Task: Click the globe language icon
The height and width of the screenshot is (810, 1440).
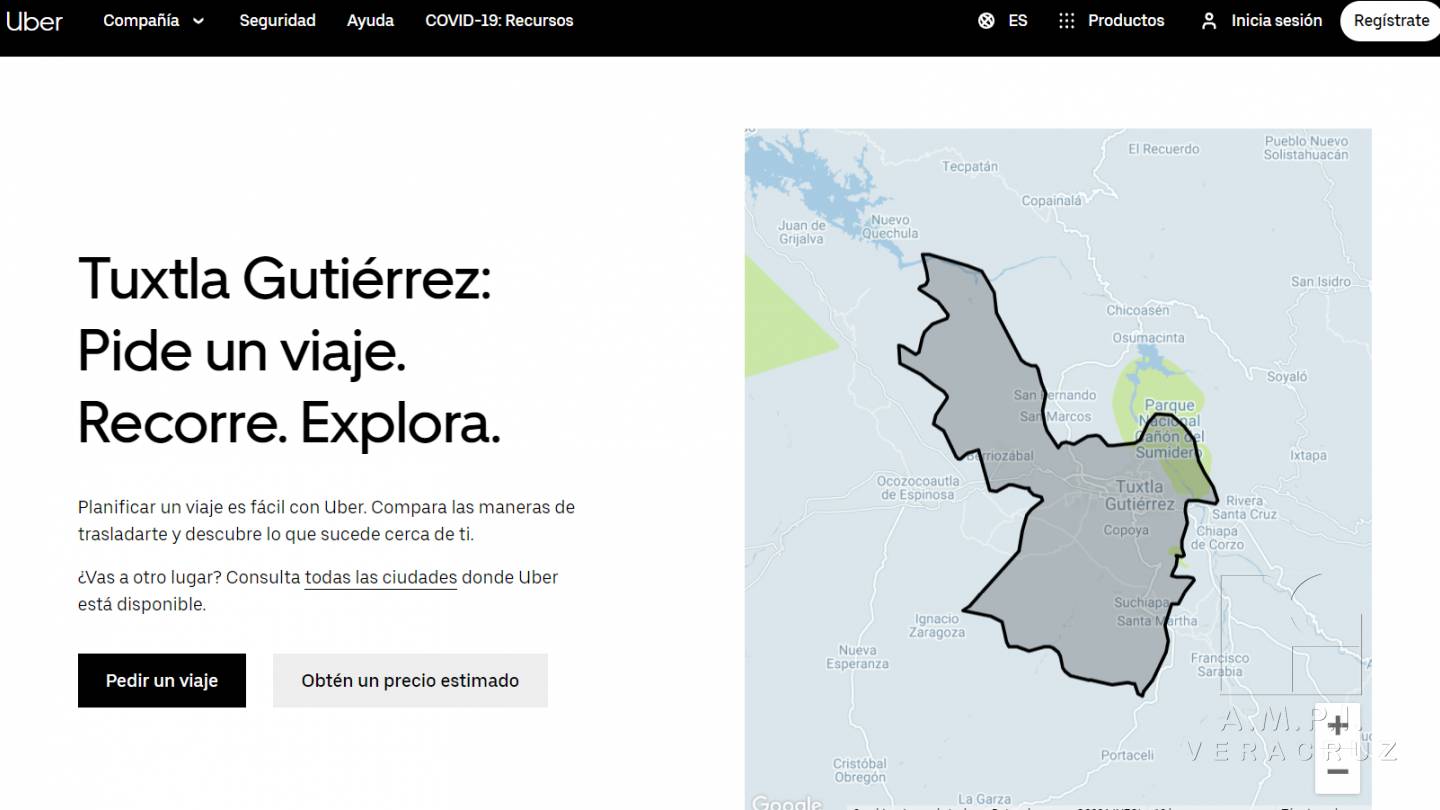Action: click(986, 21)
